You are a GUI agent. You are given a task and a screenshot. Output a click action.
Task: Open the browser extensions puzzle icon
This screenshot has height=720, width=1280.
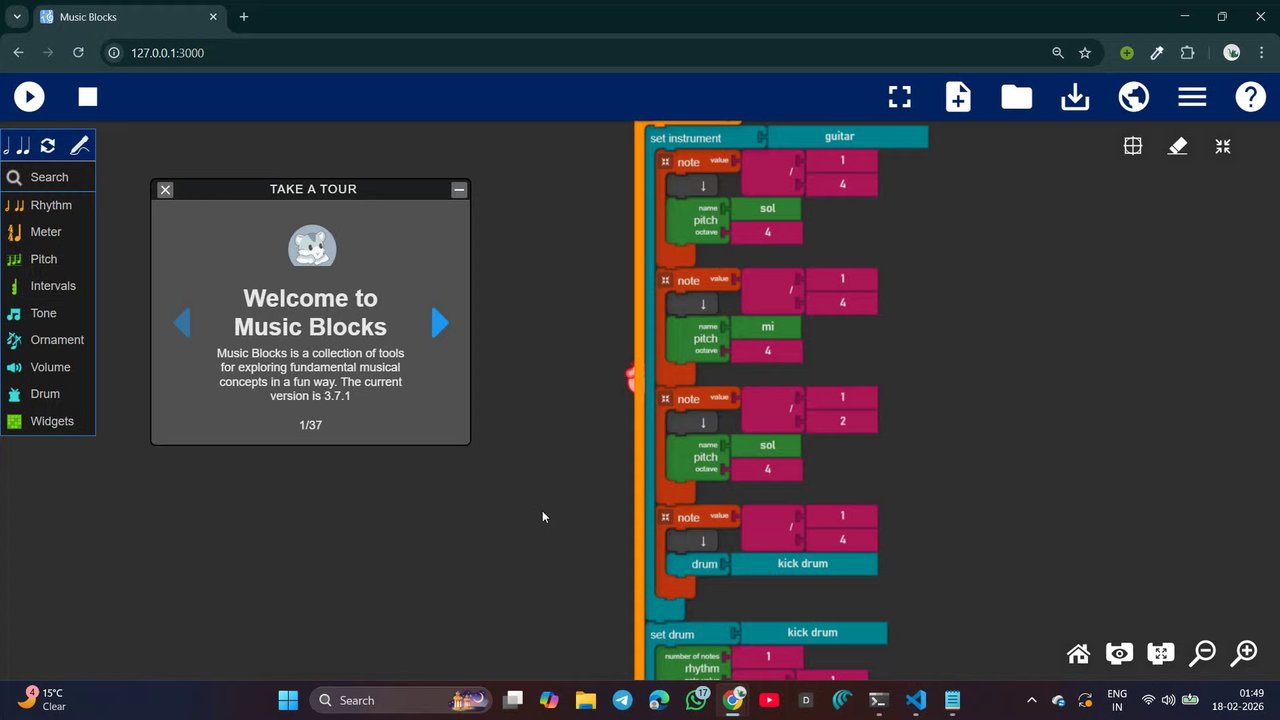1188,53
